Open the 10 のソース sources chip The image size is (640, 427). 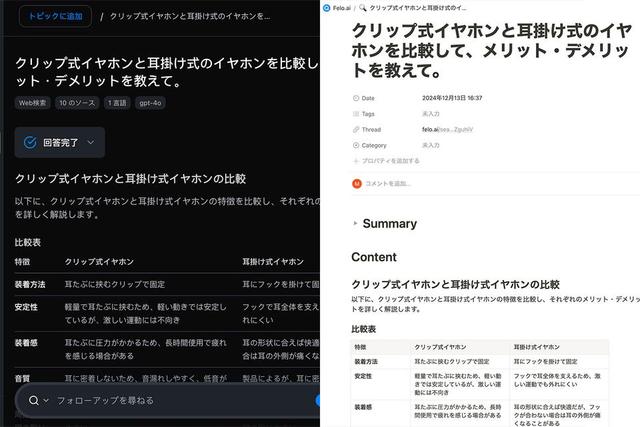click(x=77, y=103)
